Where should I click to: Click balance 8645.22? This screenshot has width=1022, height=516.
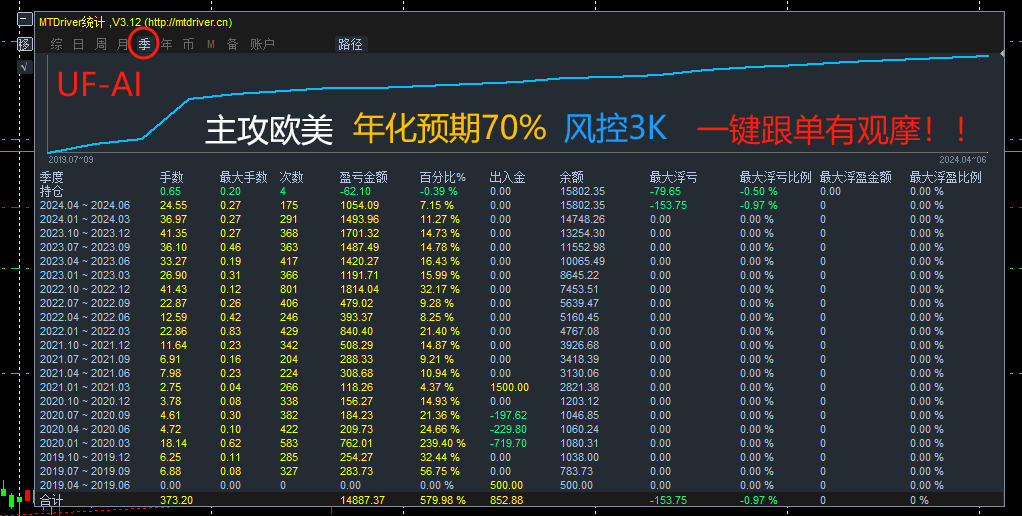pos(579,276)
